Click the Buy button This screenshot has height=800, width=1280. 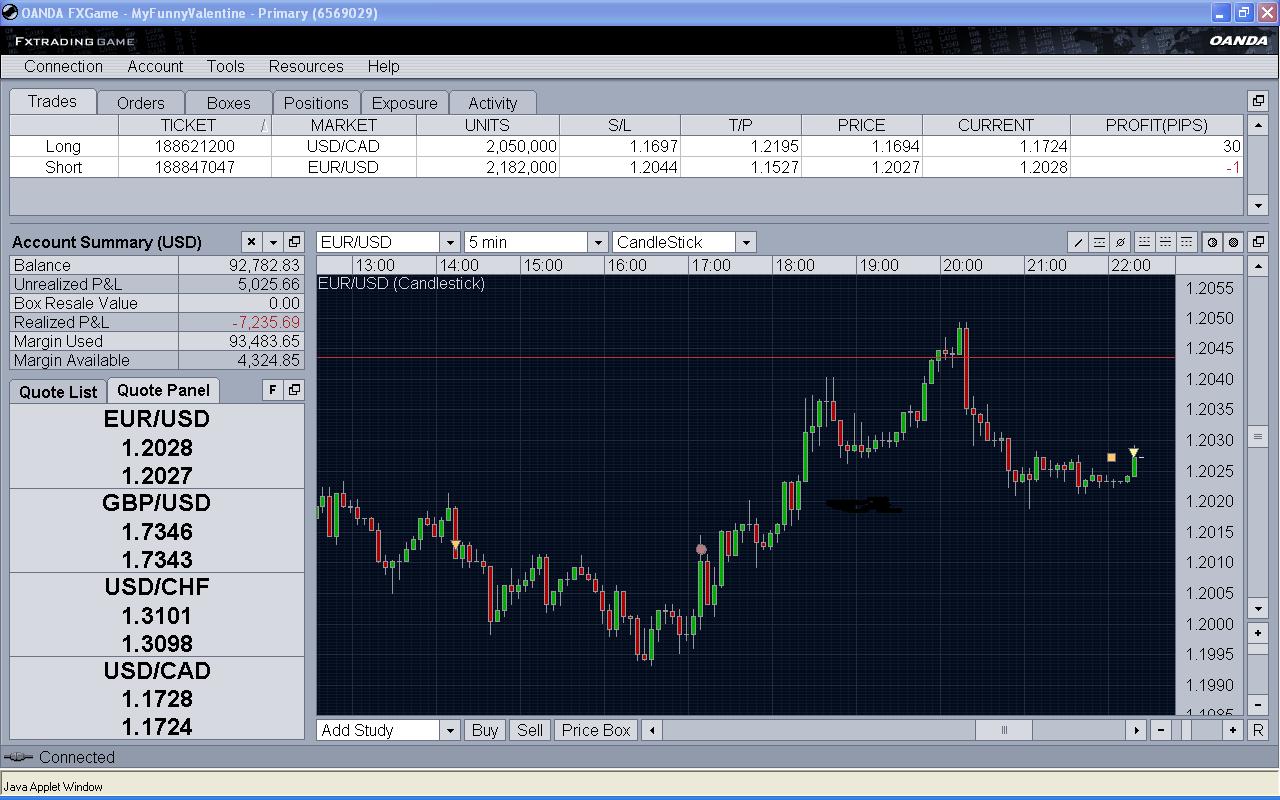pos(485,730)
